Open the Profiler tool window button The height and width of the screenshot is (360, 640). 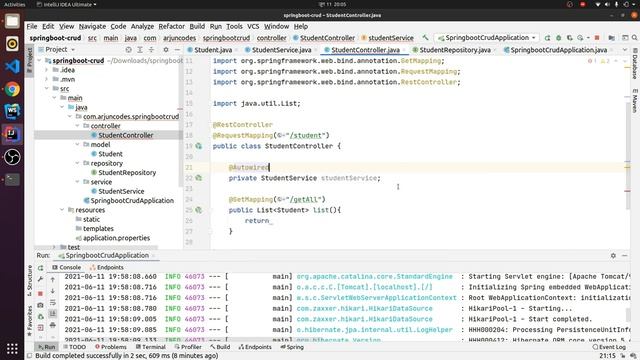click(188, 347)
